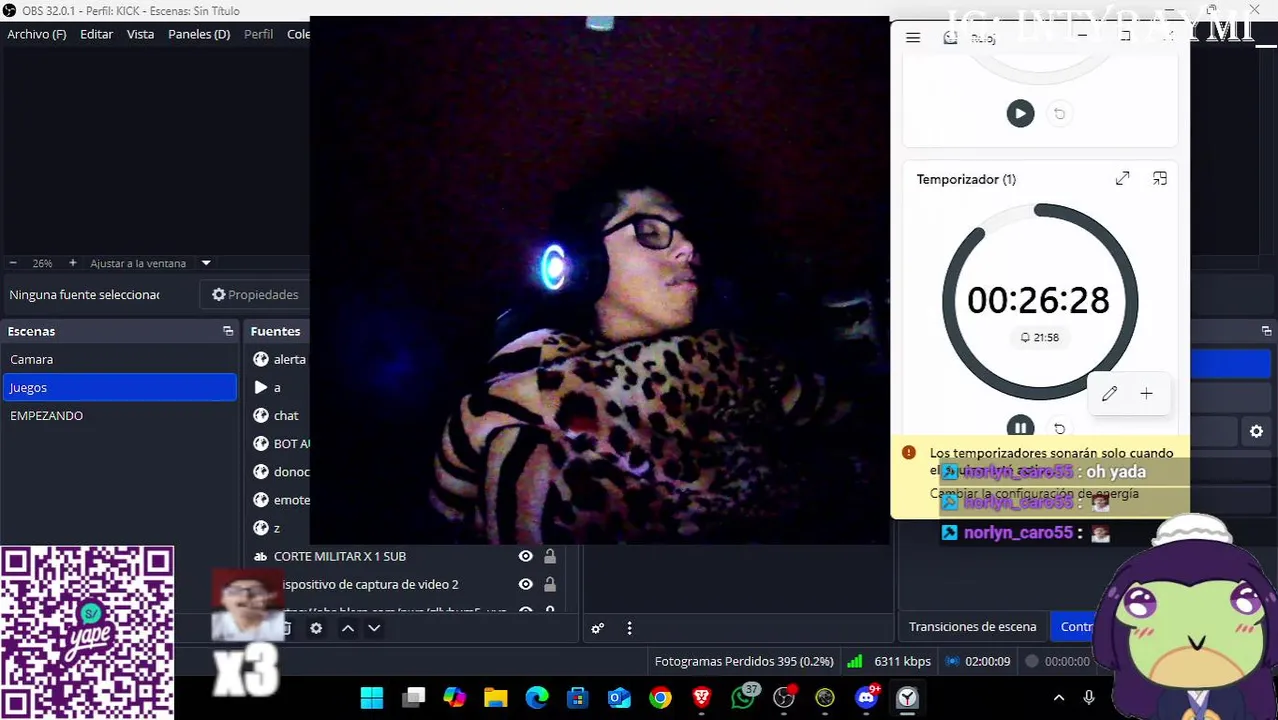Switch to Transiciones de escena tab
Image resolution: width=1278 pixels, height=720 pixels.
click(972, 627)
